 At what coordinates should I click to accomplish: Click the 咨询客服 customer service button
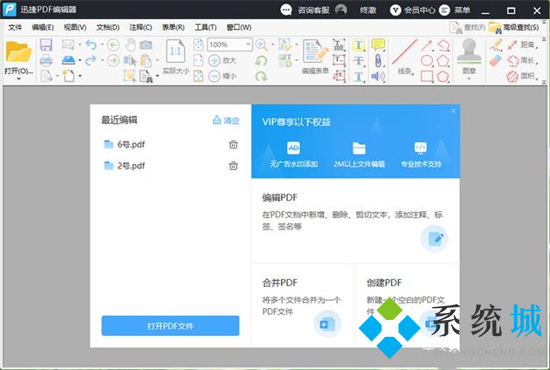(305, 10)
